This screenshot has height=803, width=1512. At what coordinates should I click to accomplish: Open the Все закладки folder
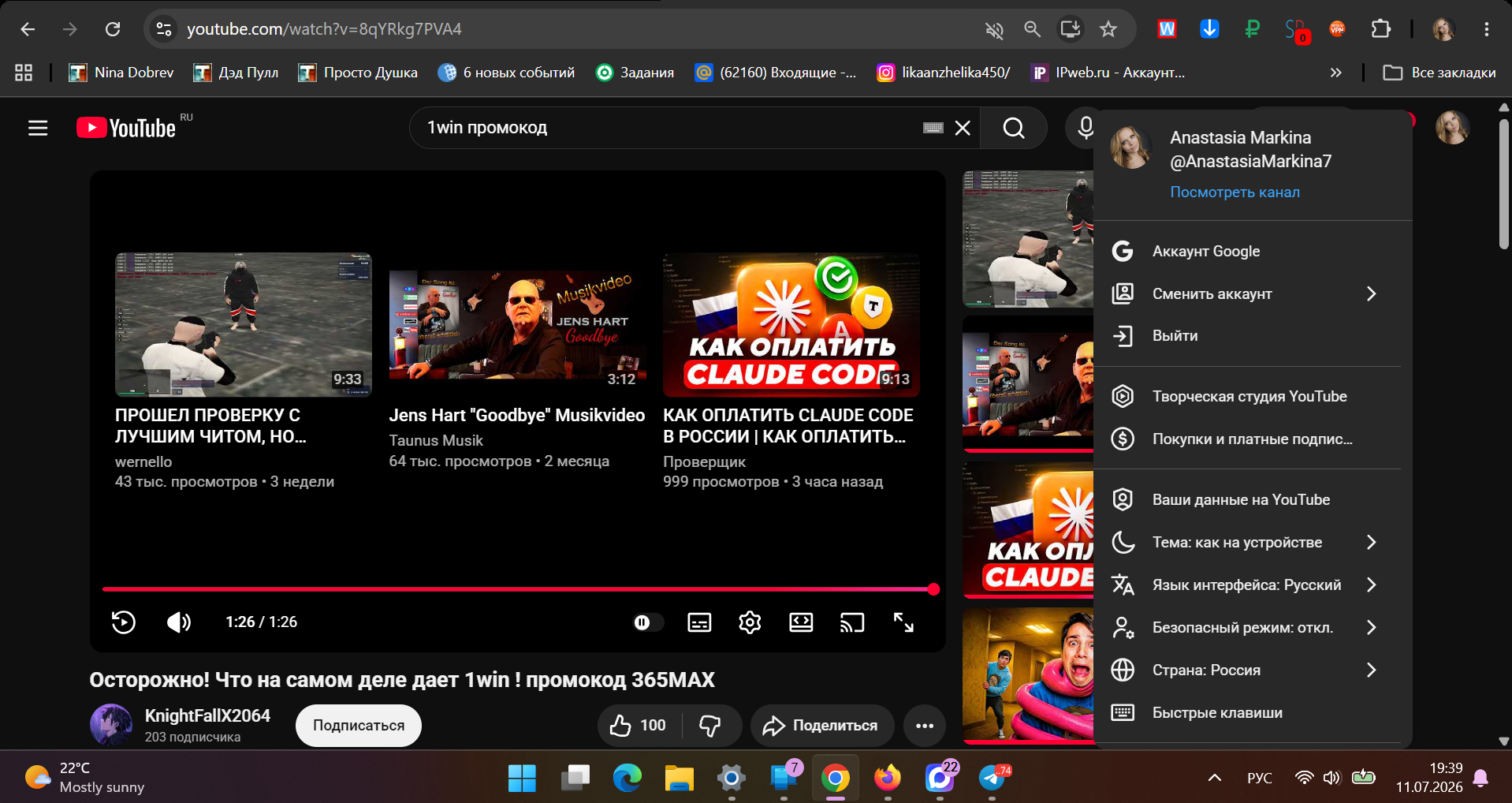point(1439,73)
